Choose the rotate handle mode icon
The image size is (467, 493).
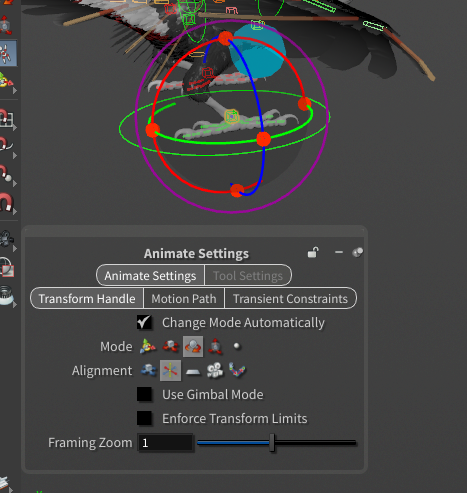point(193,347)
